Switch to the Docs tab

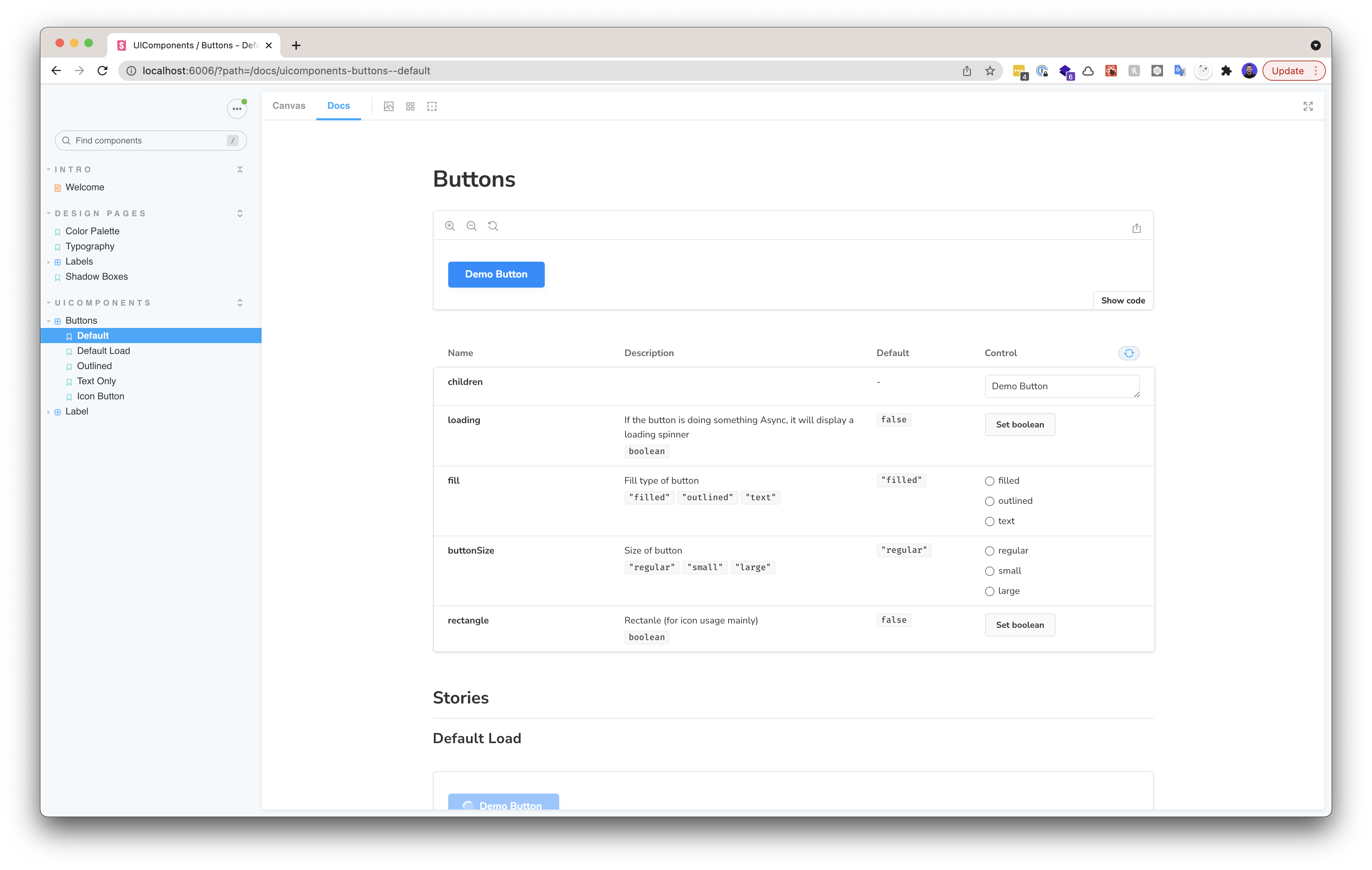338,106
